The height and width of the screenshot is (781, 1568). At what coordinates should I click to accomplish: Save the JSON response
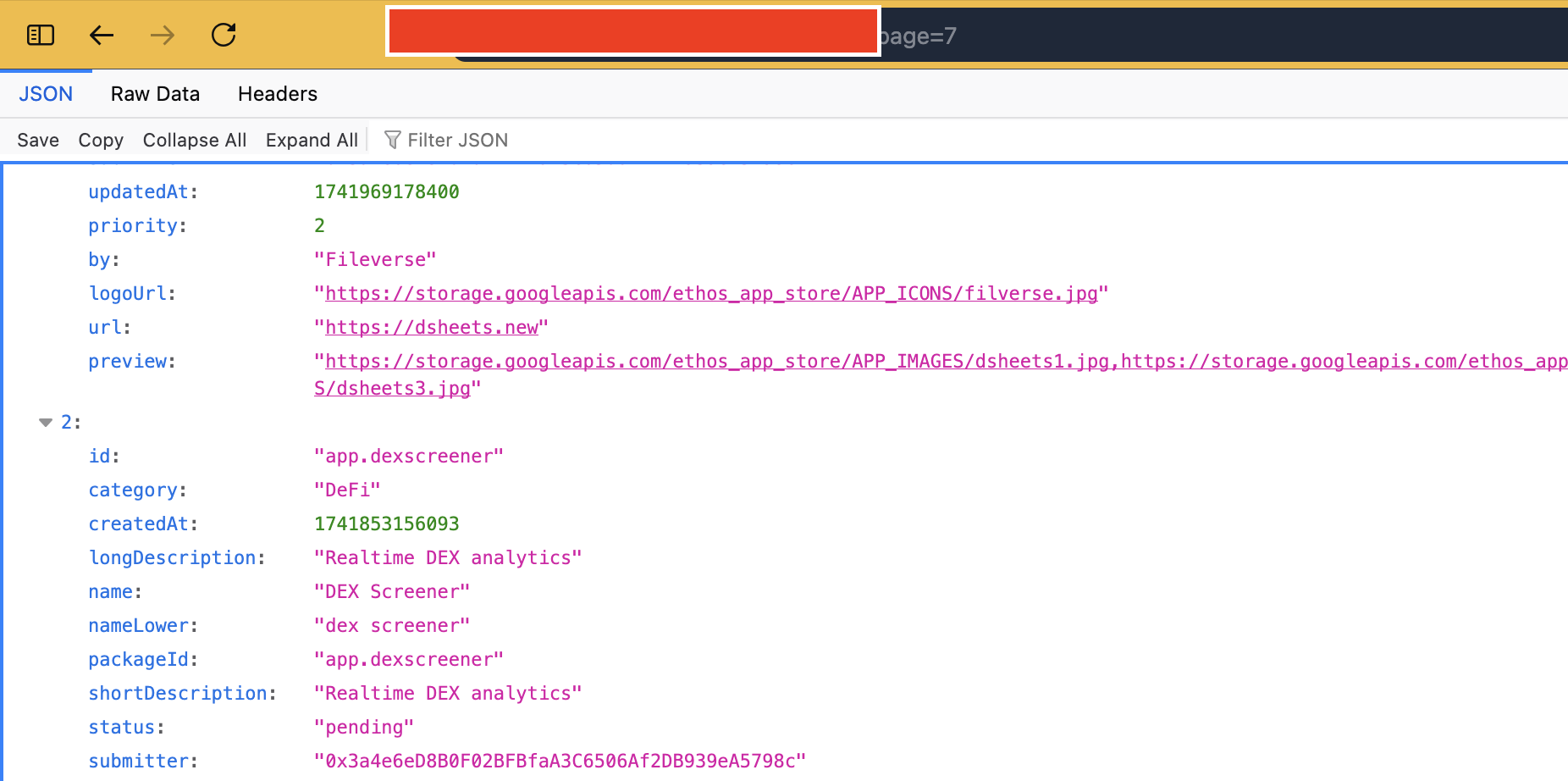[x=38, y=140]
